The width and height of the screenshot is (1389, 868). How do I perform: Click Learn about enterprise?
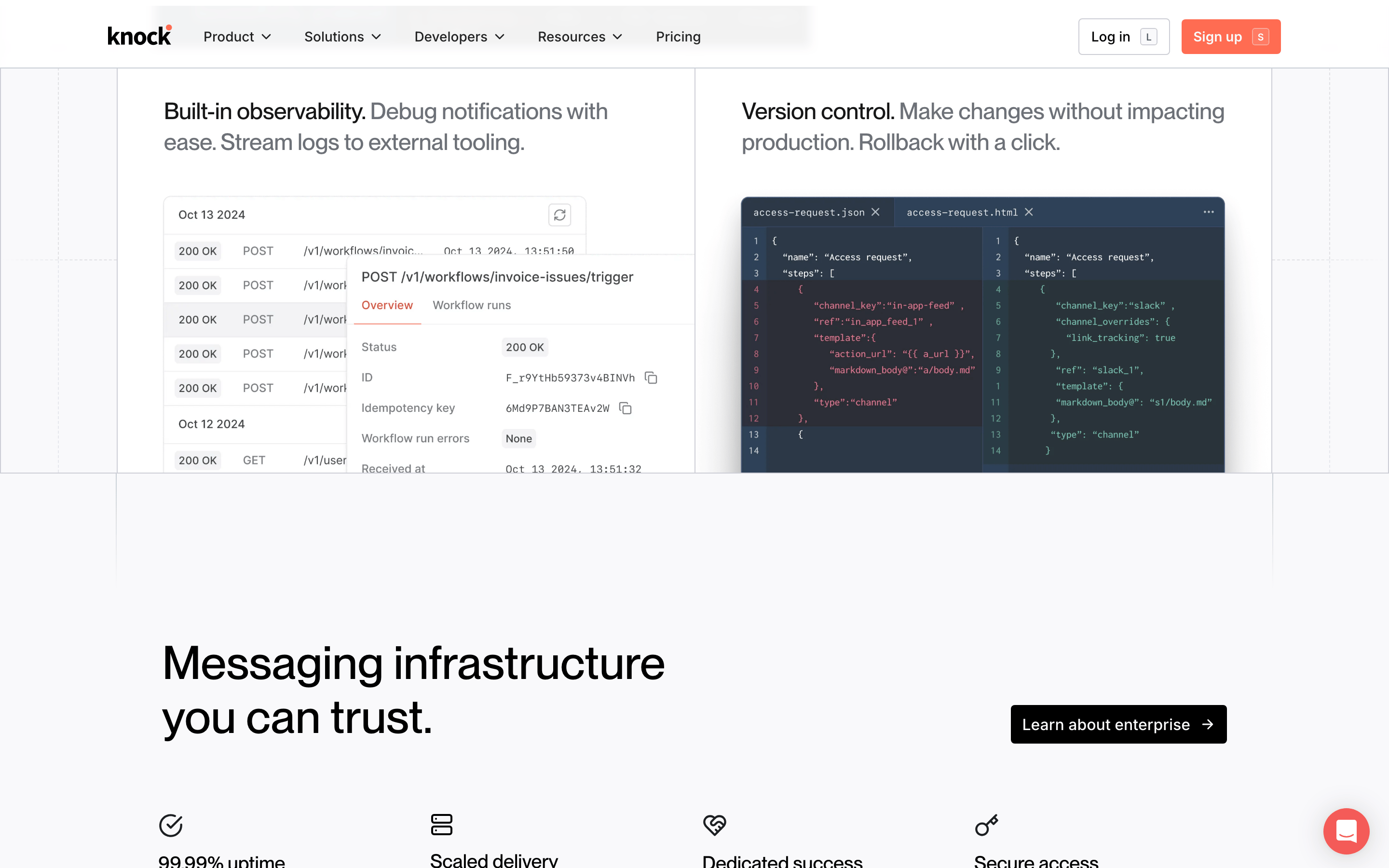[x=1118, y=724]
